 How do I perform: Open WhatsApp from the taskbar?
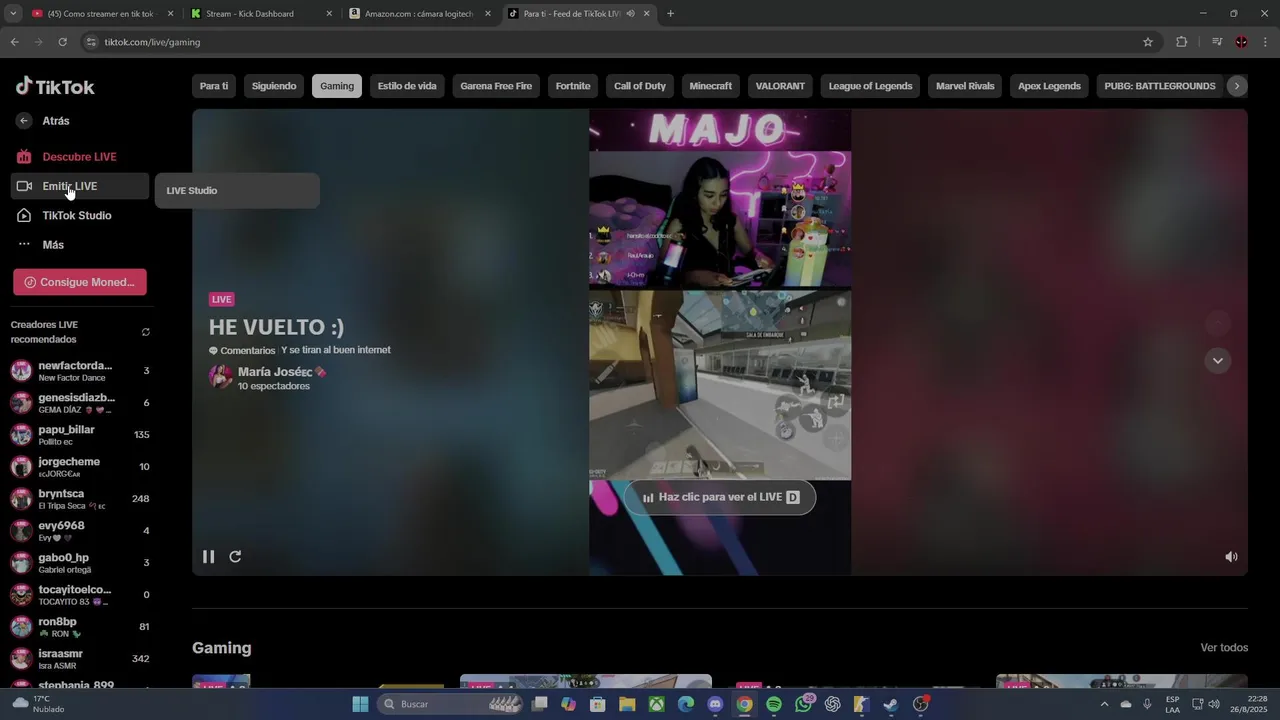pyautogui.click(x=804, y=704)
